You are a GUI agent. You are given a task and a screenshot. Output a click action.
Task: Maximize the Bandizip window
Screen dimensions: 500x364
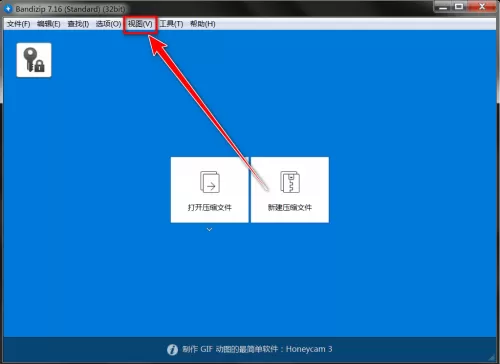click(x=459, y=7)
